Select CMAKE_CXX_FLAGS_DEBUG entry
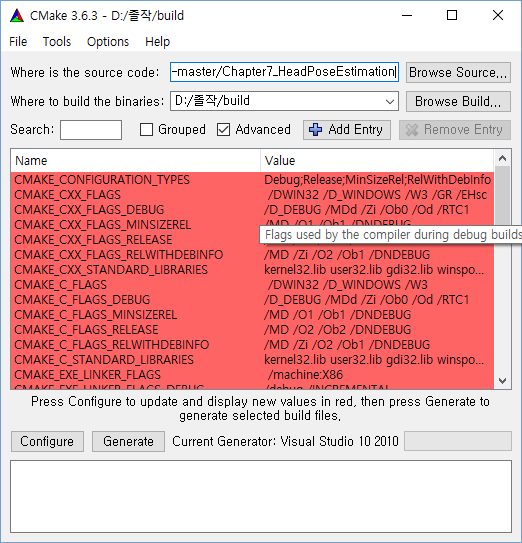This screenshot has height=543, width=522. pos(89,210)
